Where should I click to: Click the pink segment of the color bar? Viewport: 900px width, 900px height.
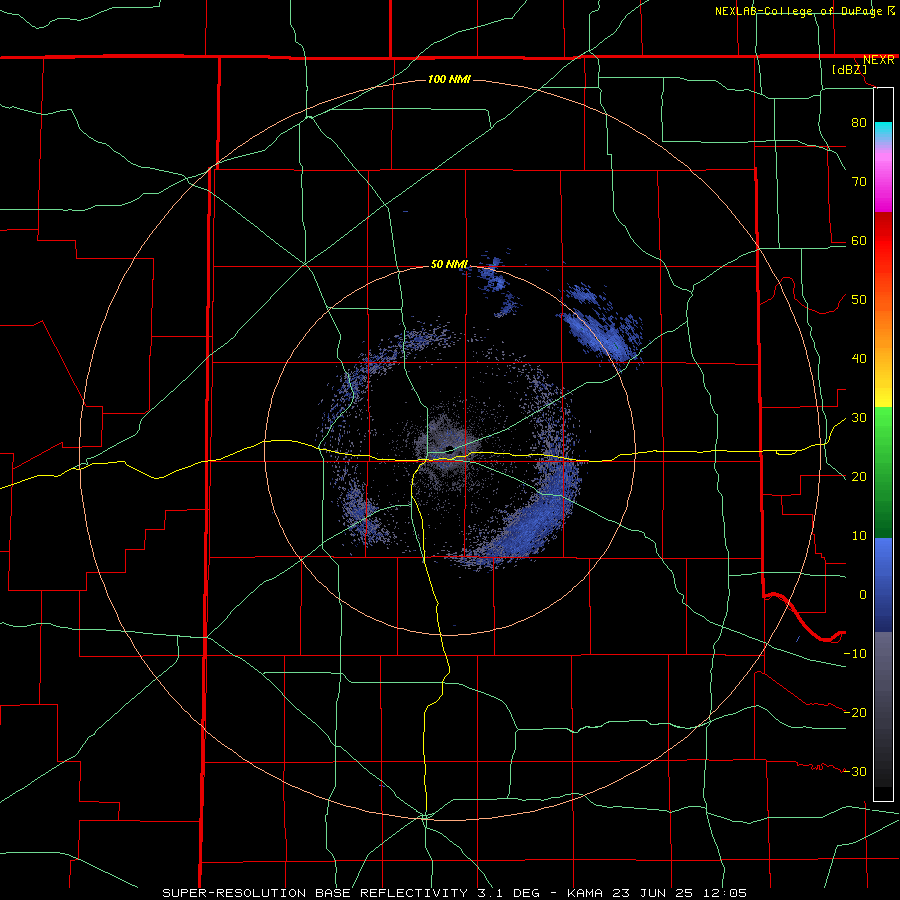[x=883, y=178]
